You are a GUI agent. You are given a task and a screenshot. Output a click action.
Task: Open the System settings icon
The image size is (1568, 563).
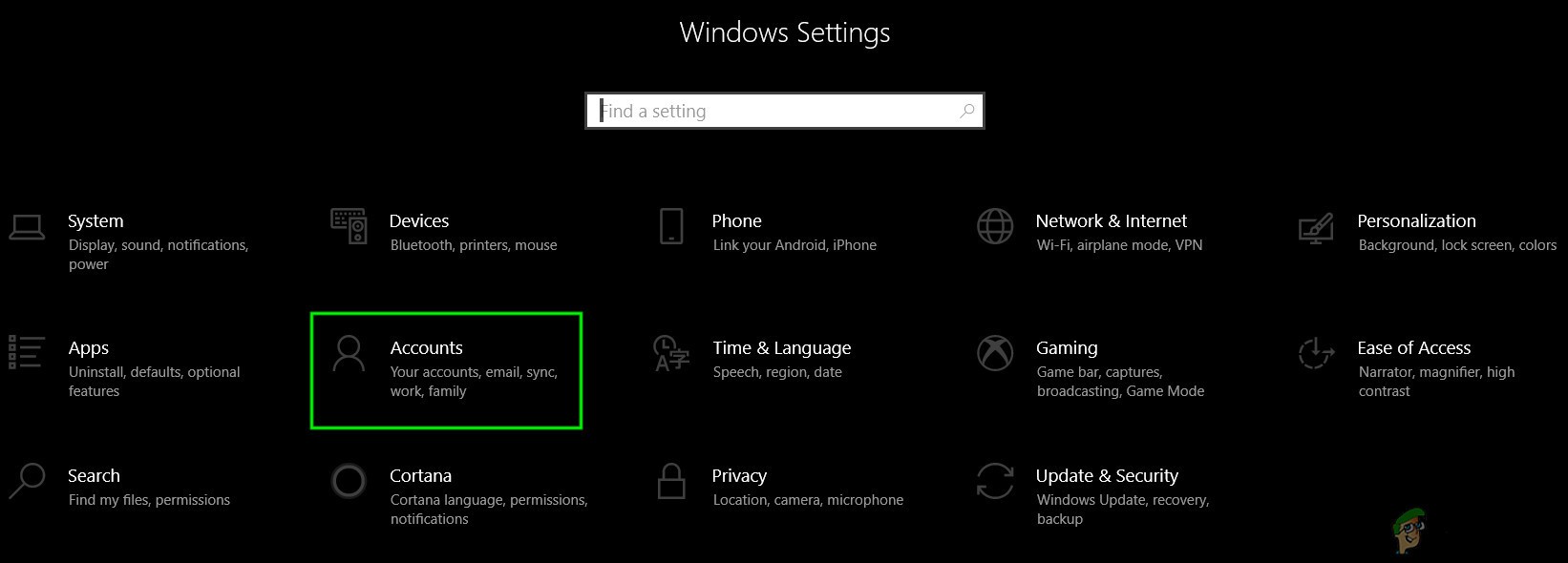pos(27,228)
